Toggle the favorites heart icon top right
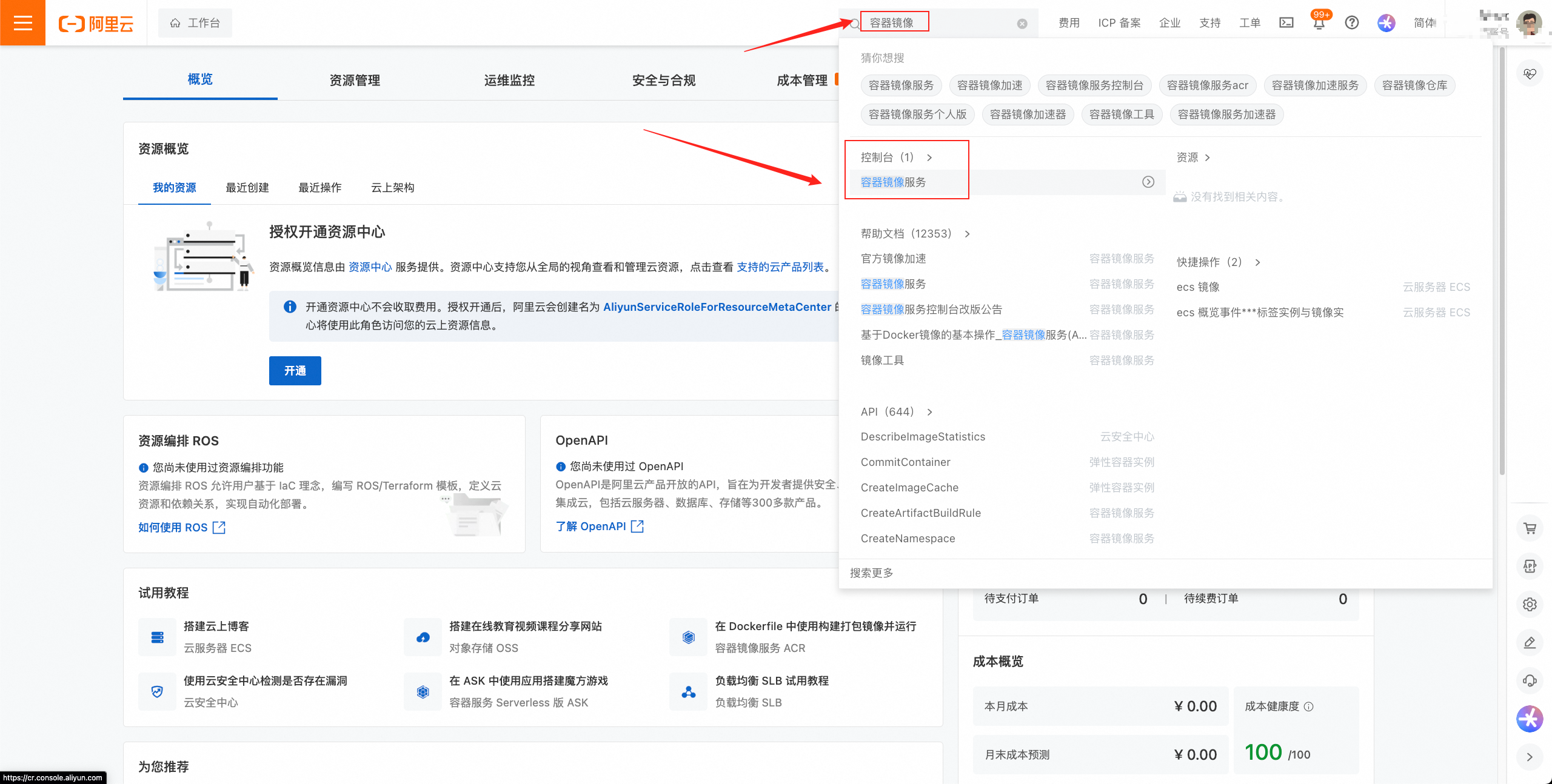 1530,73
